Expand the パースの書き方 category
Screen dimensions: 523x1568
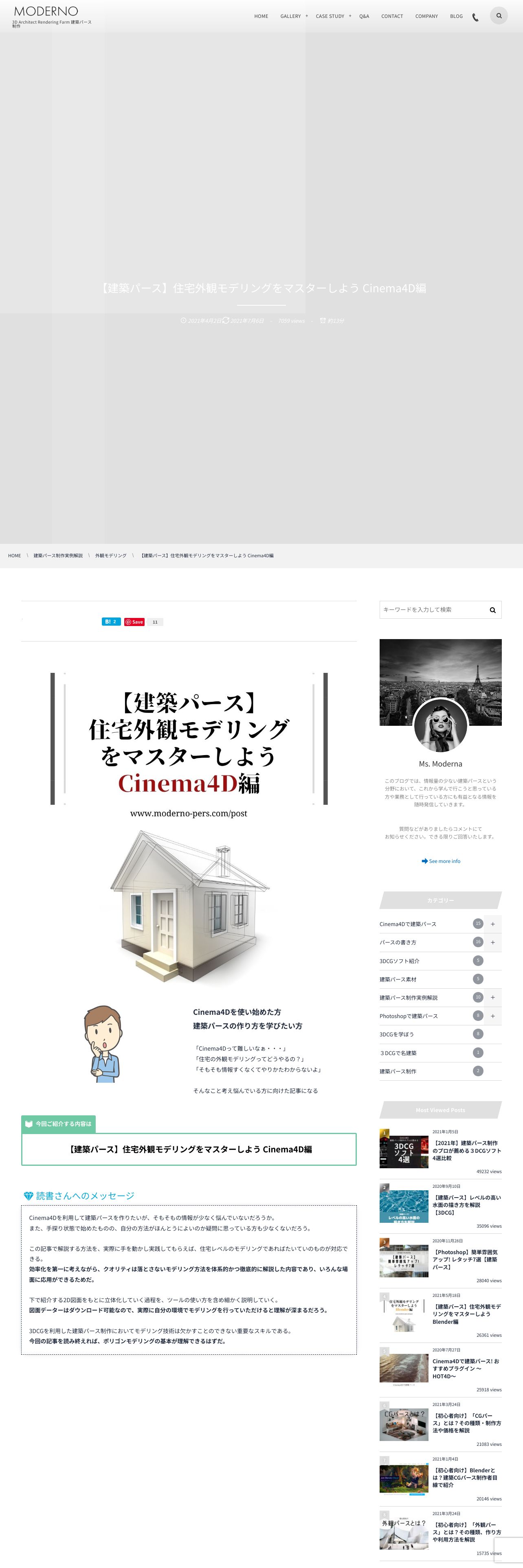tap(492, 942)
